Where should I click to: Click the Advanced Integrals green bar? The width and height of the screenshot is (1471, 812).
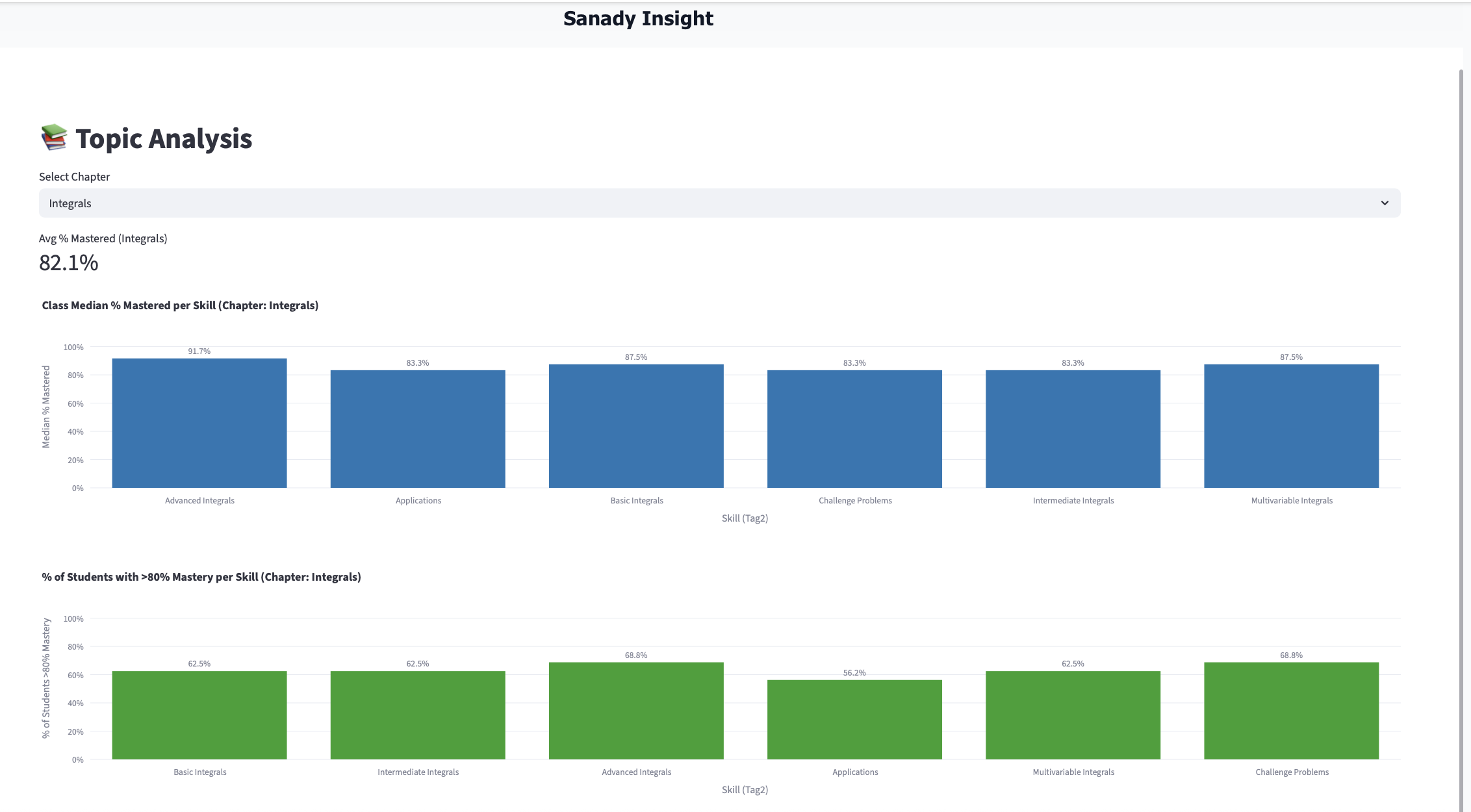pyautogui.click(x=636, y=711)
